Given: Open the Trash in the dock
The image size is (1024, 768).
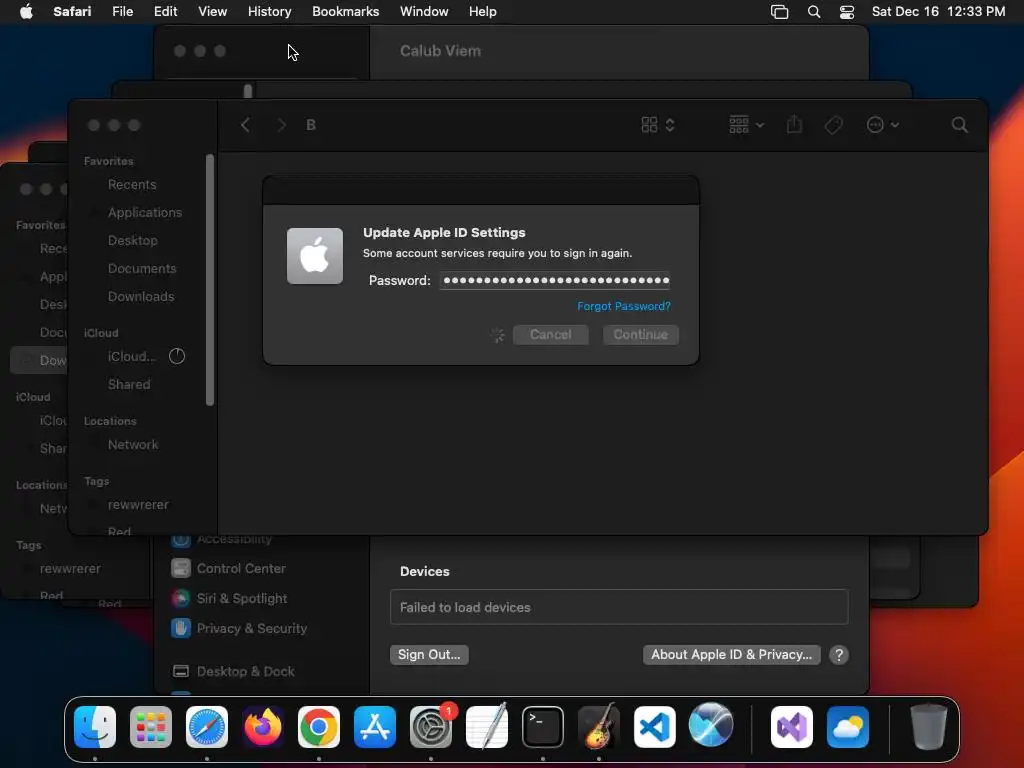Looking at the screenshot, I should tap(929, 727).
